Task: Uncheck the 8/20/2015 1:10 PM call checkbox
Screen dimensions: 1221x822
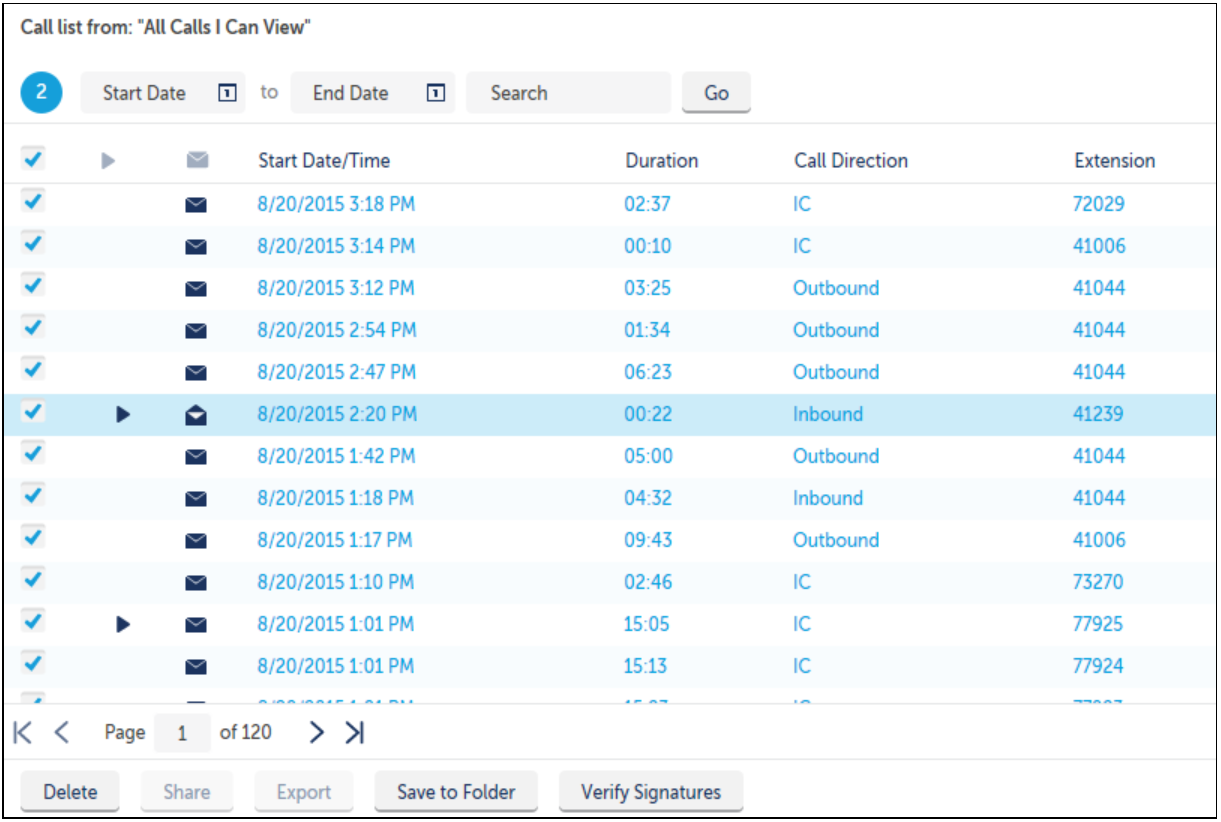Action: (x=33, y=580)
